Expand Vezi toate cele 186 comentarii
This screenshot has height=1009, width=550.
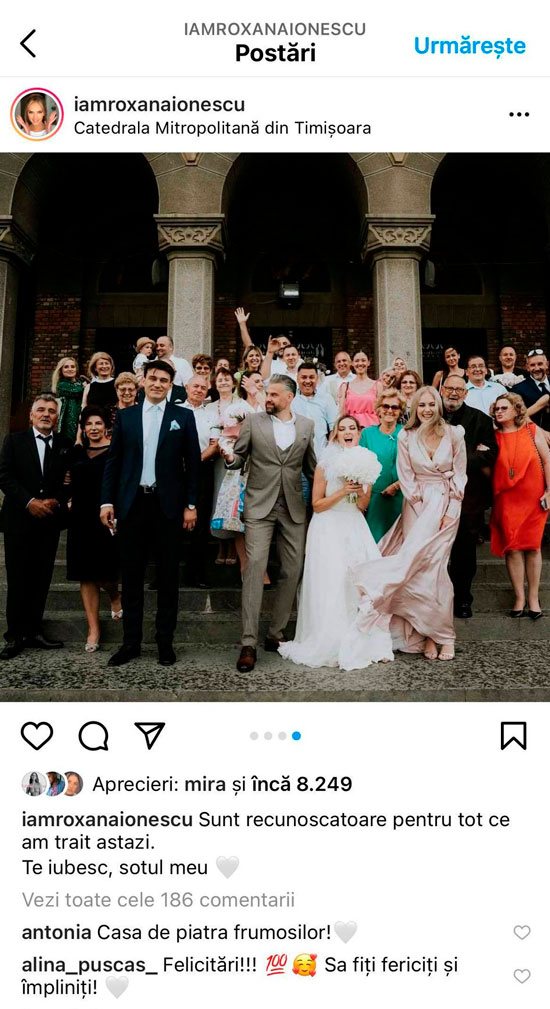(158, 899)
